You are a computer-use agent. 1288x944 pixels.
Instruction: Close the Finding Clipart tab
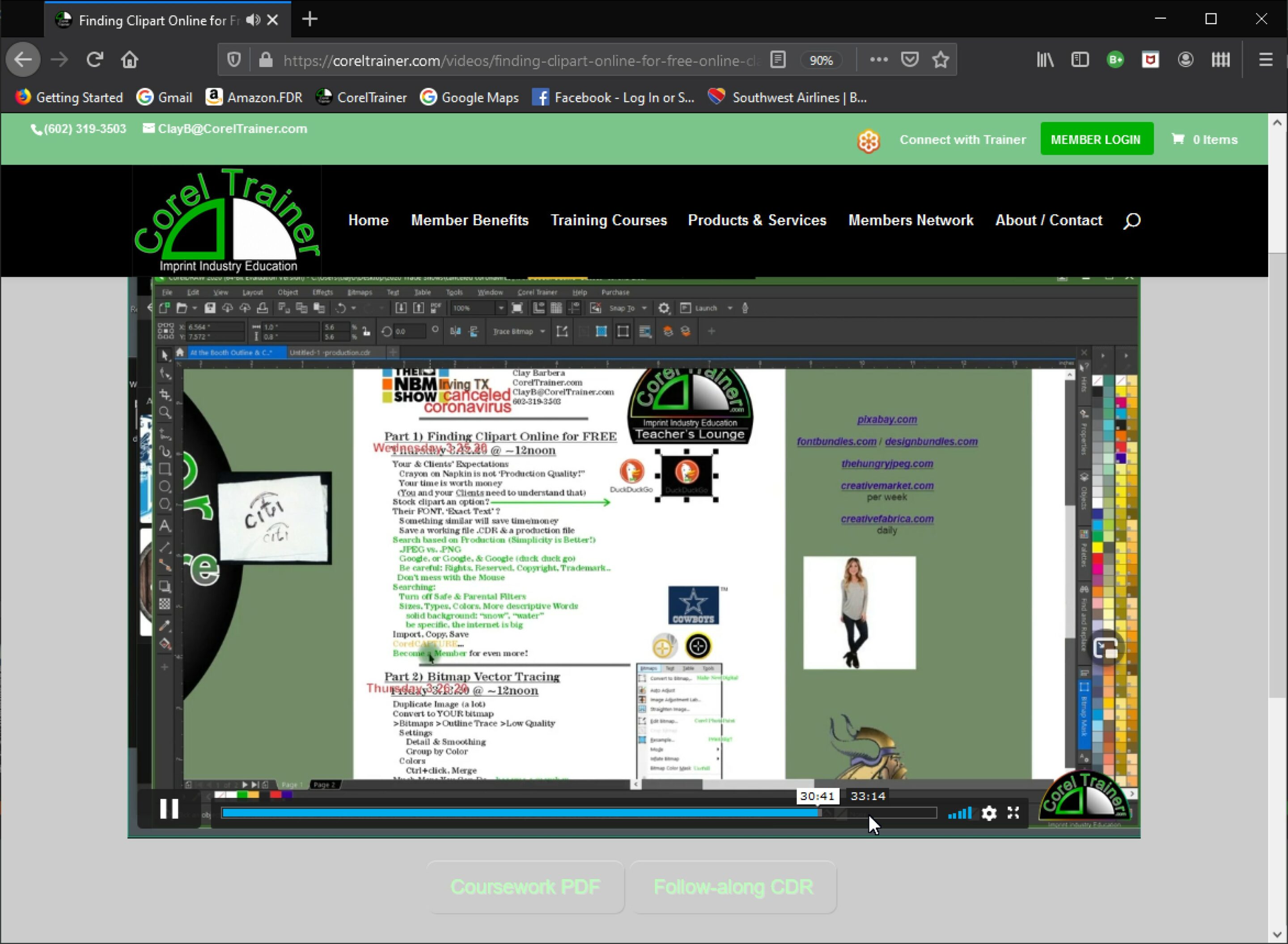(273, 20)
